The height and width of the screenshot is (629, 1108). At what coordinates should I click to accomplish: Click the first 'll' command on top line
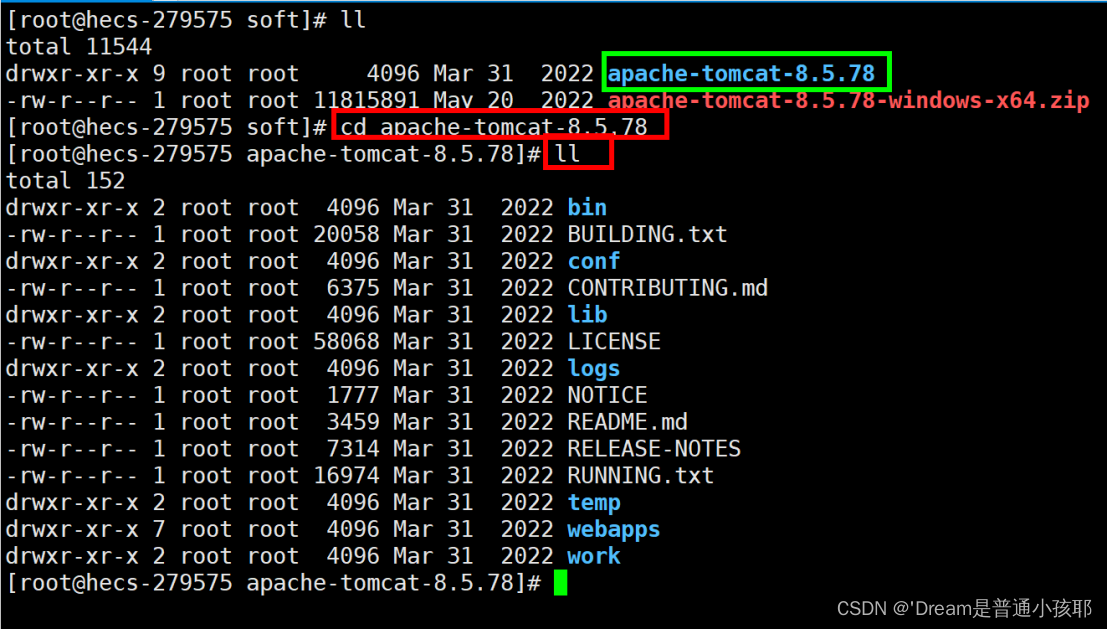353,20
